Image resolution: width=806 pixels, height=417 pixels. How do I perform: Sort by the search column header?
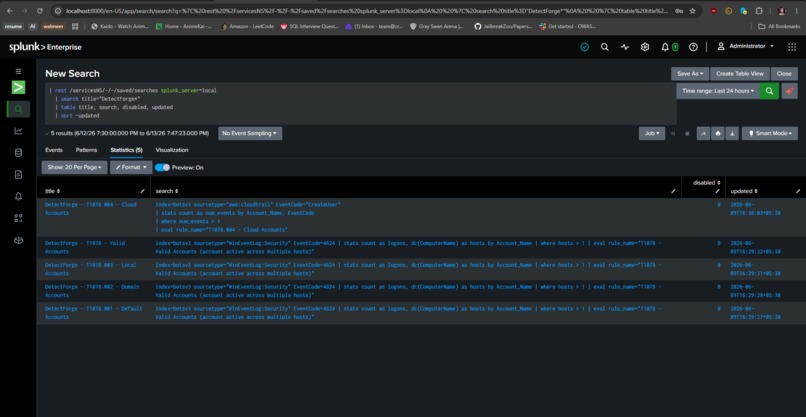point(167,191)
